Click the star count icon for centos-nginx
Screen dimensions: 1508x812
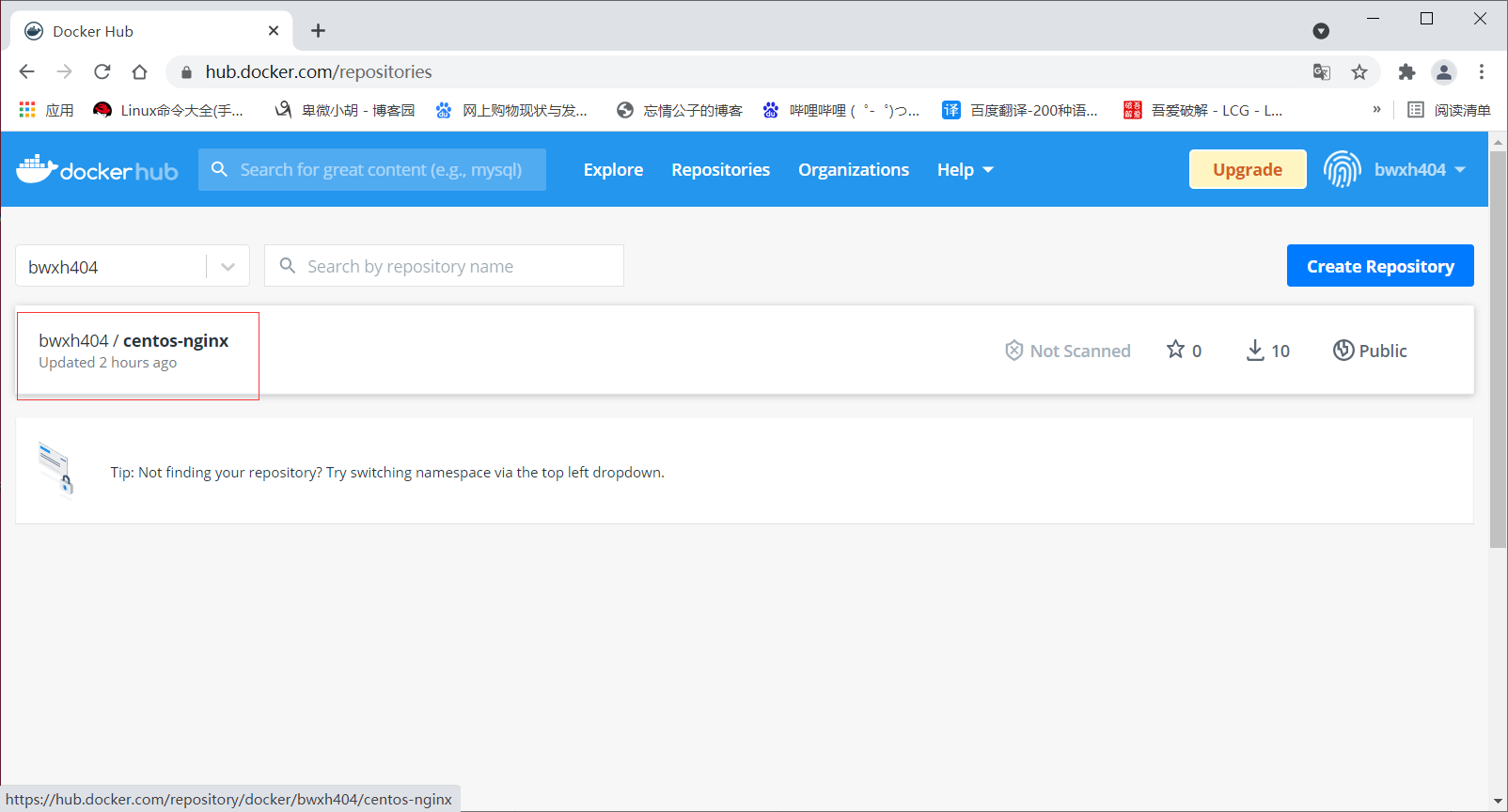1175,350
